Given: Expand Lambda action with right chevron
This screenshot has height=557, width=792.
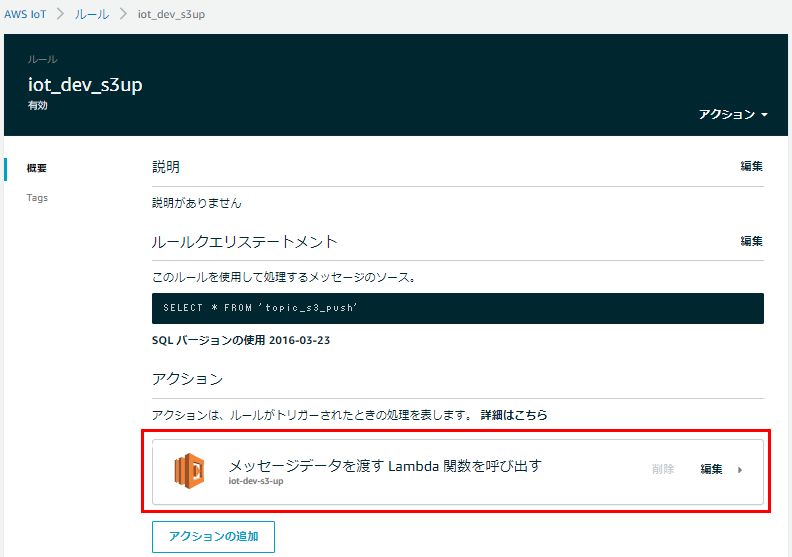Looking at the screenshot, I should (x=740, y=470).
